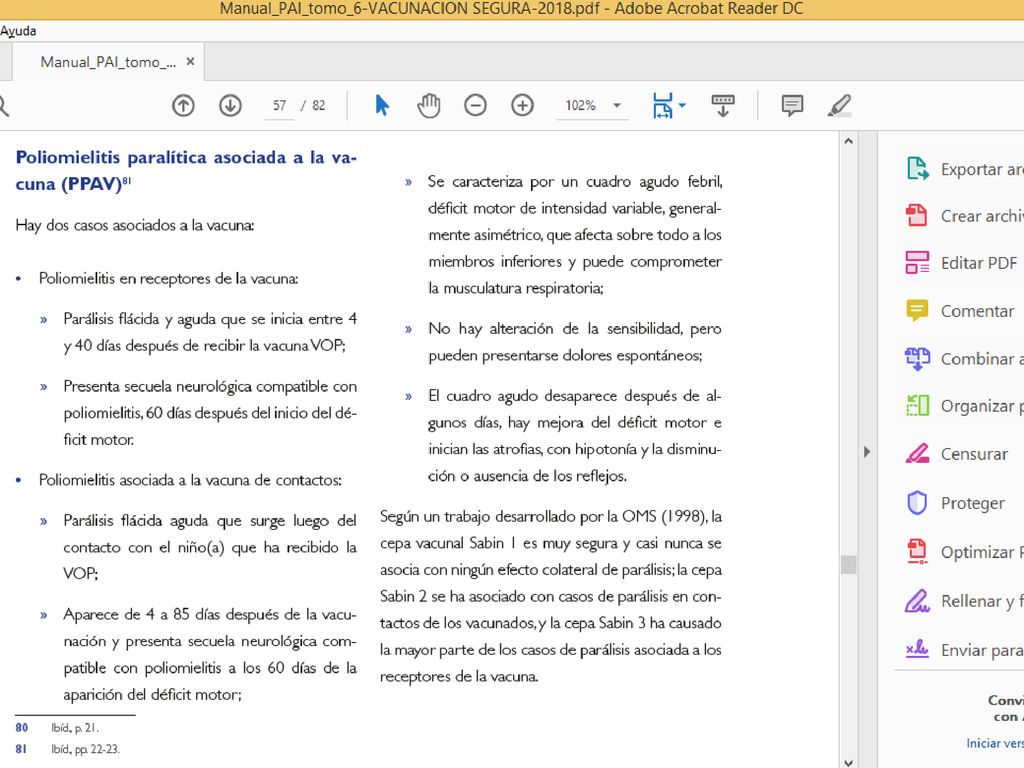Click the Rellenar y firmar icon
Screen dimensions: 1024x768
[x=917, y=600]
